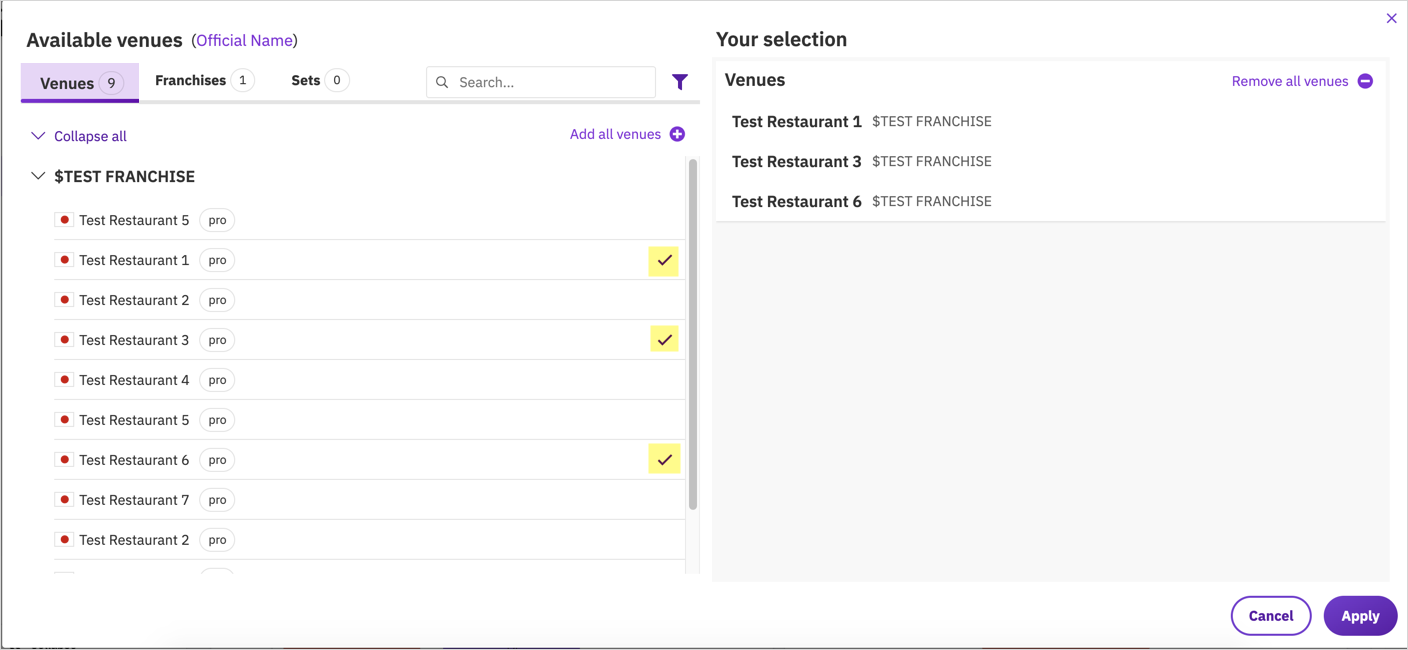Click the pro badge on Test Restaurant 6
This screenshot has width=1408, height=650.
click(x=217, y=460)
